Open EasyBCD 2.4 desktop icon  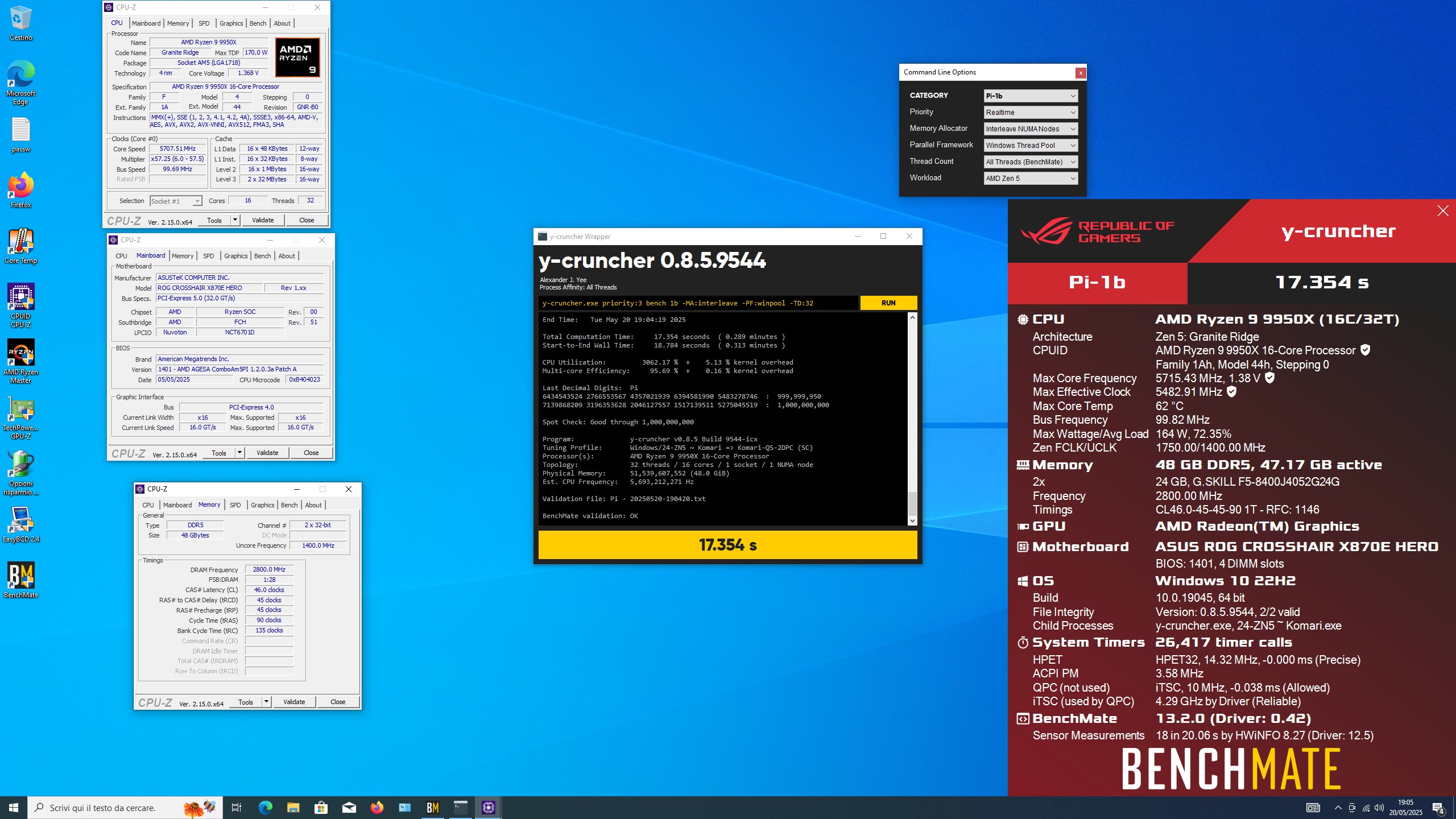click(20, 525)
